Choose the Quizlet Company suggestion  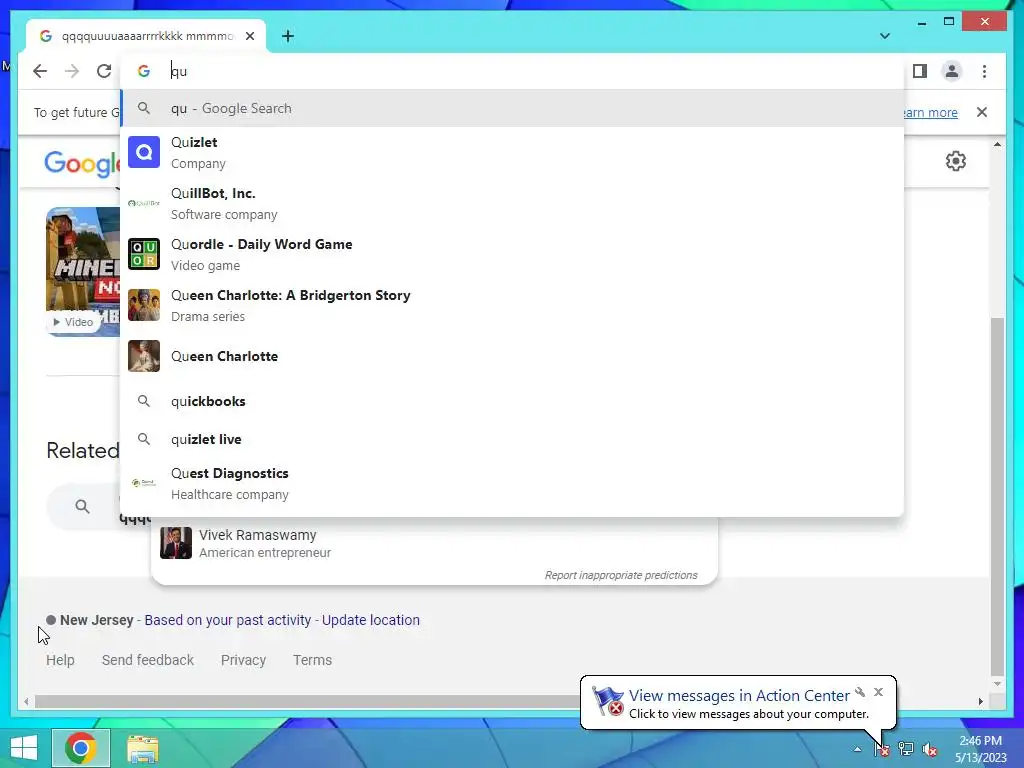(x=513, y=152)
